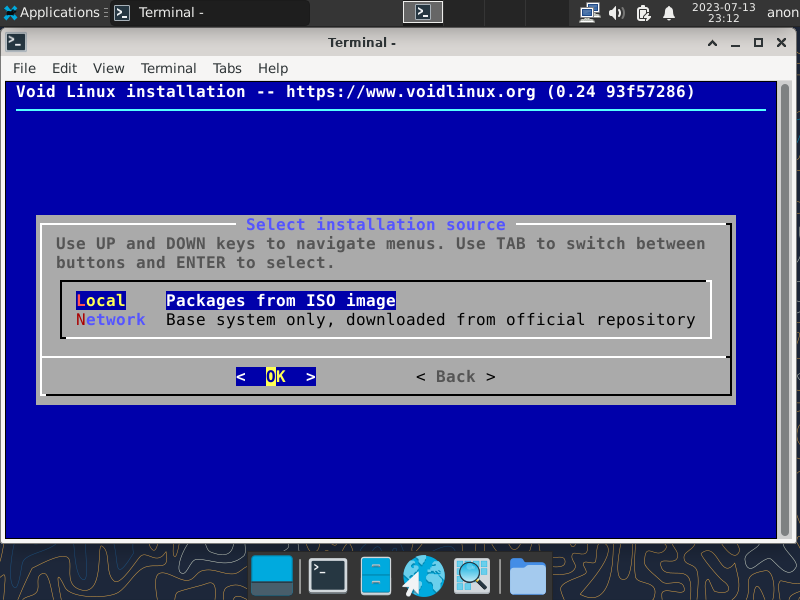Click the workspace switcher terminal thumbnail
This screenshot has height=600, width=800.
[x=423, y=12]
